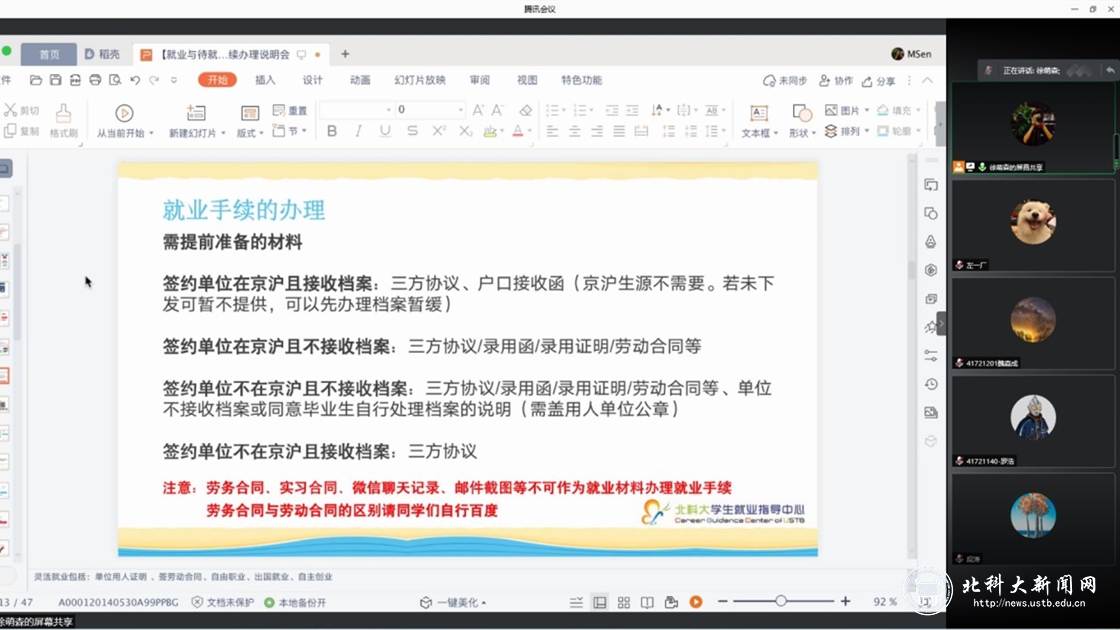
Task: Adjust the zoom slider in status bar
Action: [x=781, y=601]
